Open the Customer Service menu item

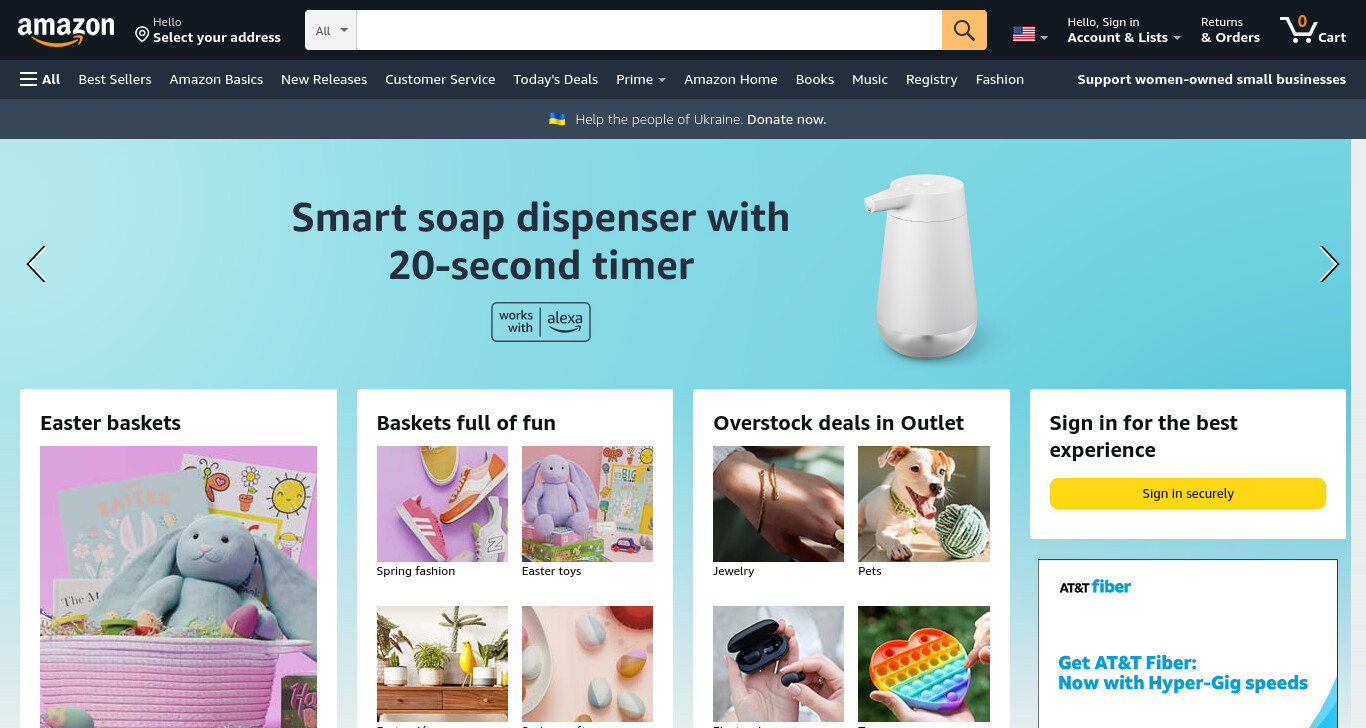coord(440,79)
